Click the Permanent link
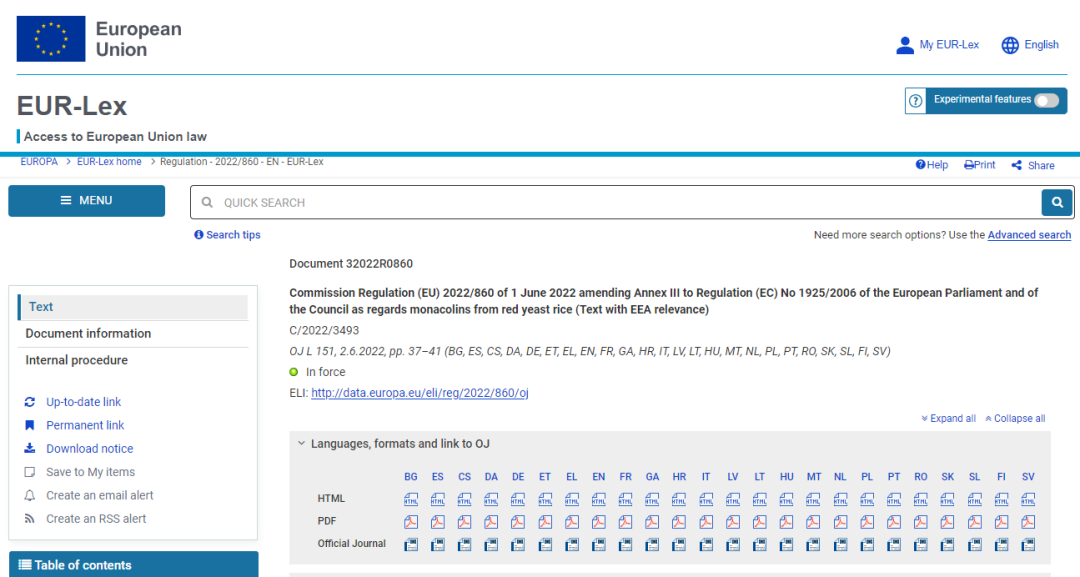Screen dimensions: 1080x577 pyautogui.click(x=85, y=426)
